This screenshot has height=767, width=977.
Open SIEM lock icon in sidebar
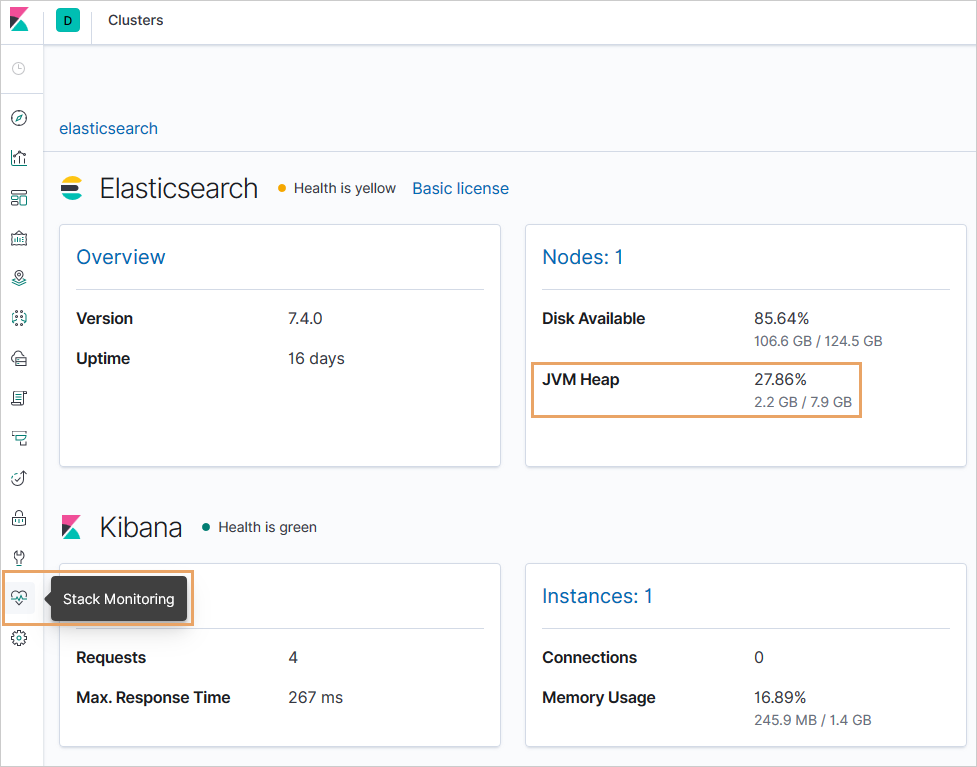[x=19, y=518]
